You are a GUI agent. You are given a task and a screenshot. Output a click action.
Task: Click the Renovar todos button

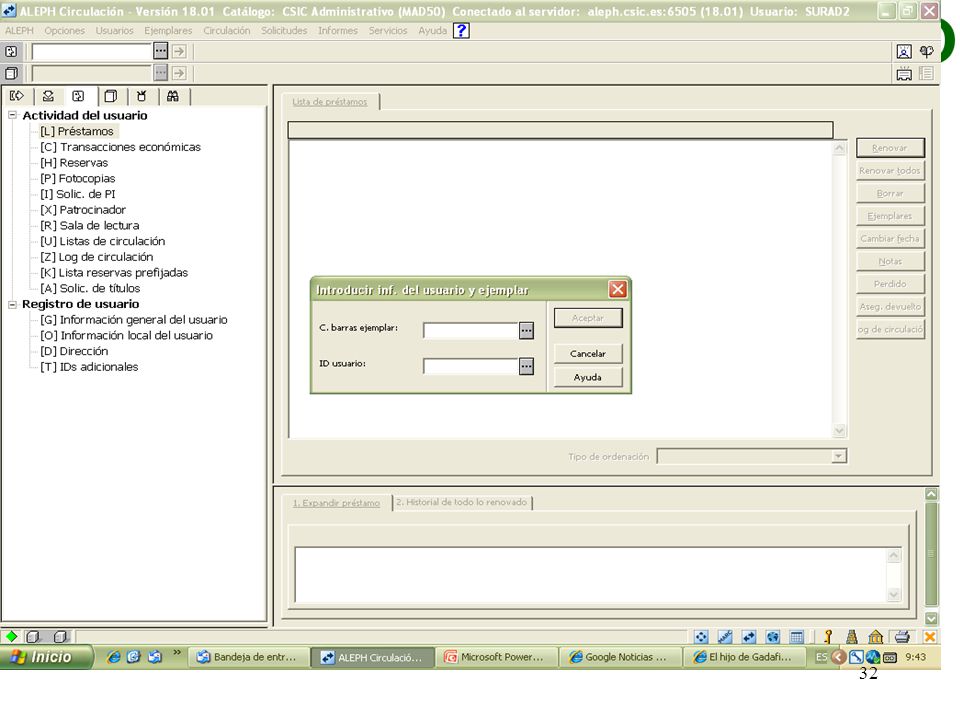pyautogui.click(x=890, y=170)
